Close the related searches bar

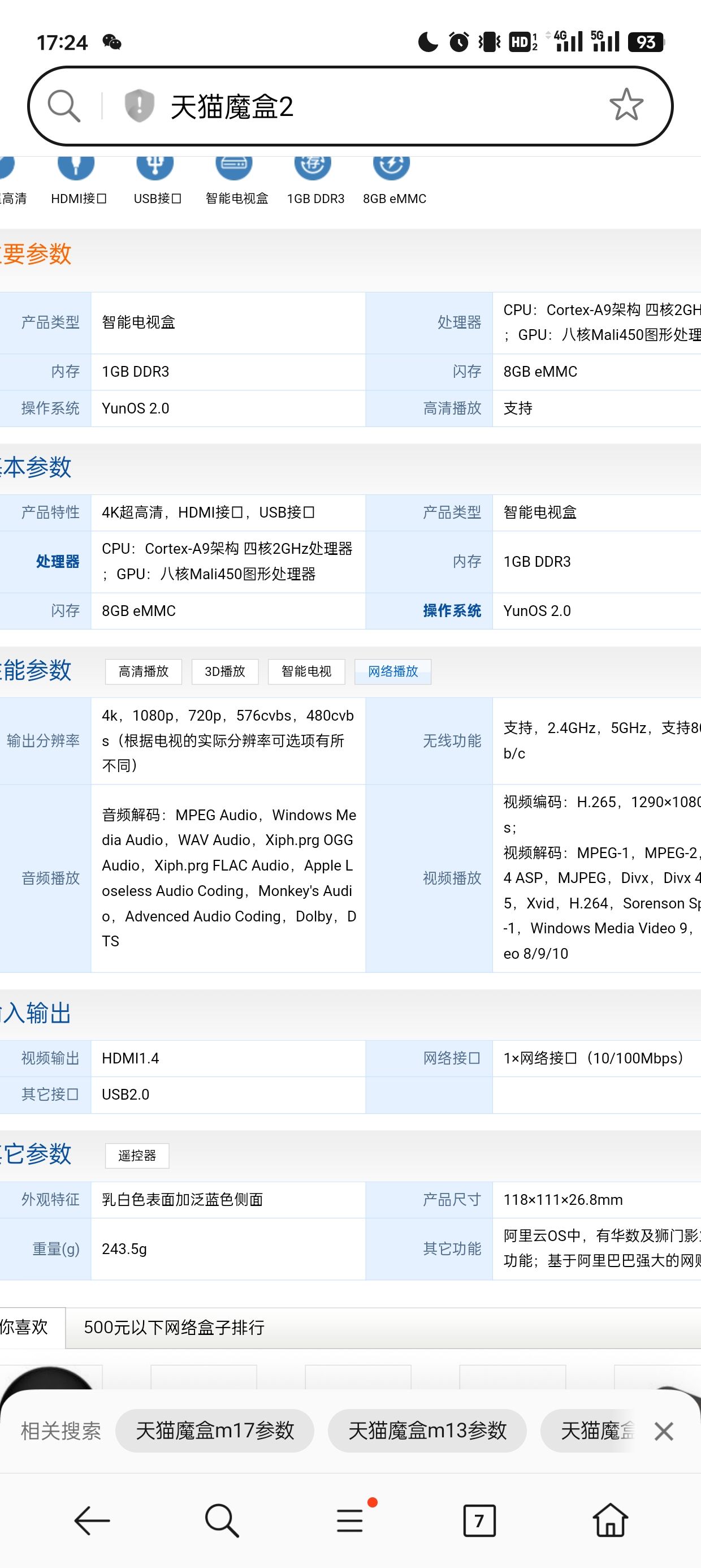(664, 1431)
